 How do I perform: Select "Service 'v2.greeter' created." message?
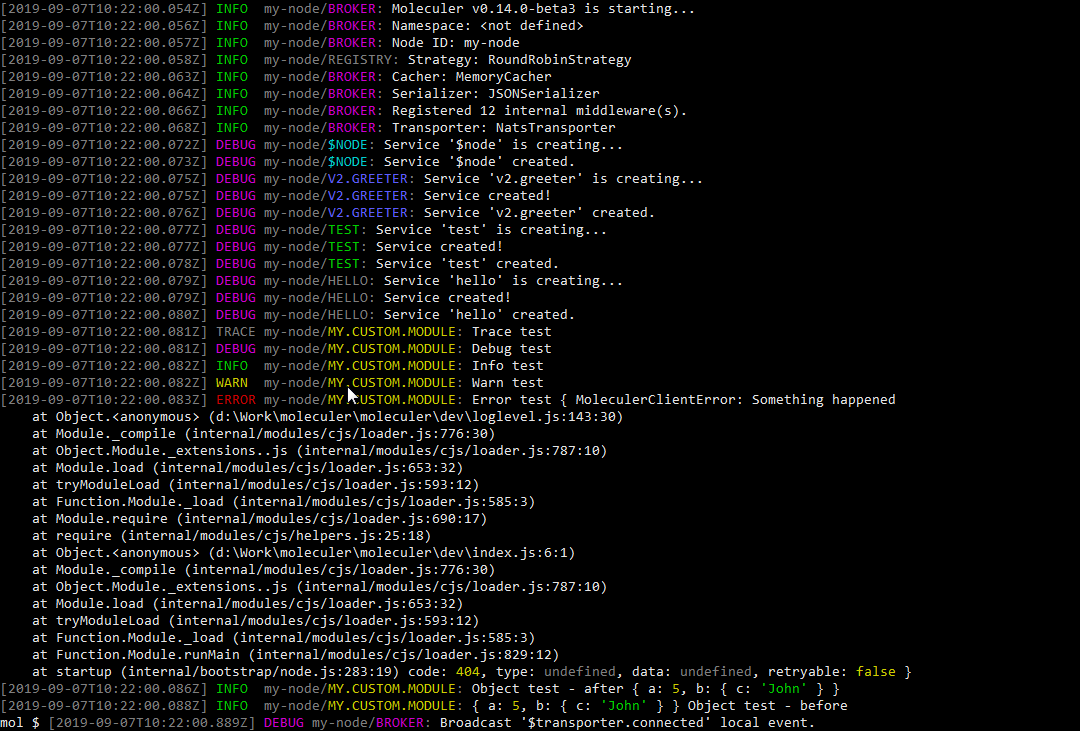[x=539, y=213]
